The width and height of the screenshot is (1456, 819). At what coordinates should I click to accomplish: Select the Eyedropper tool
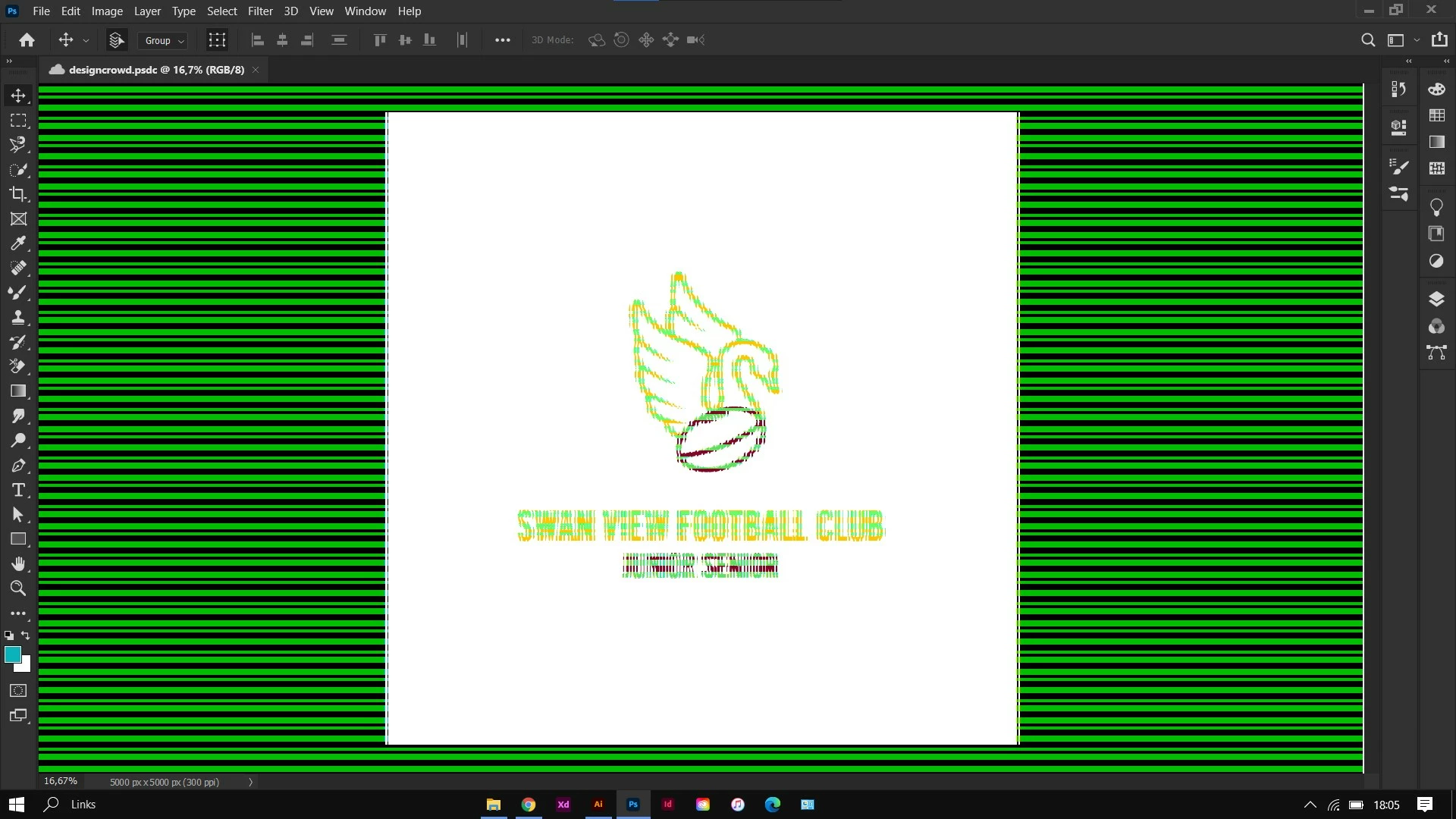(18, 243)
